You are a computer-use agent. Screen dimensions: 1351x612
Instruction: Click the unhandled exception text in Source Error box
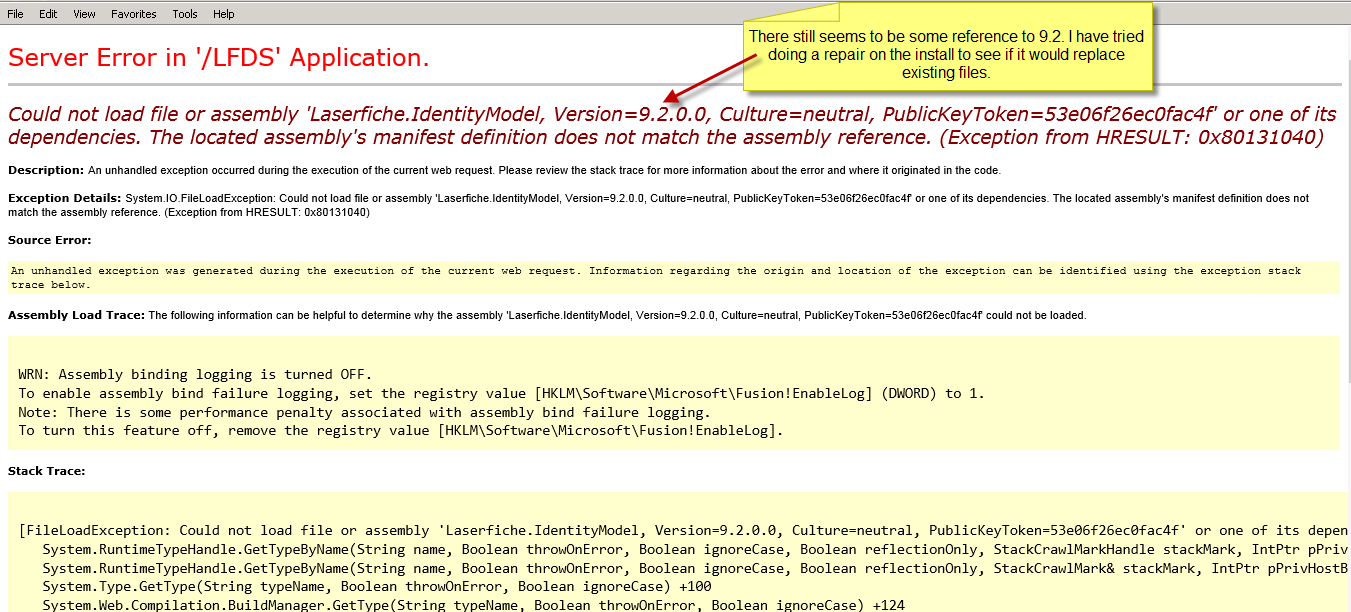[x=655, y=277]
